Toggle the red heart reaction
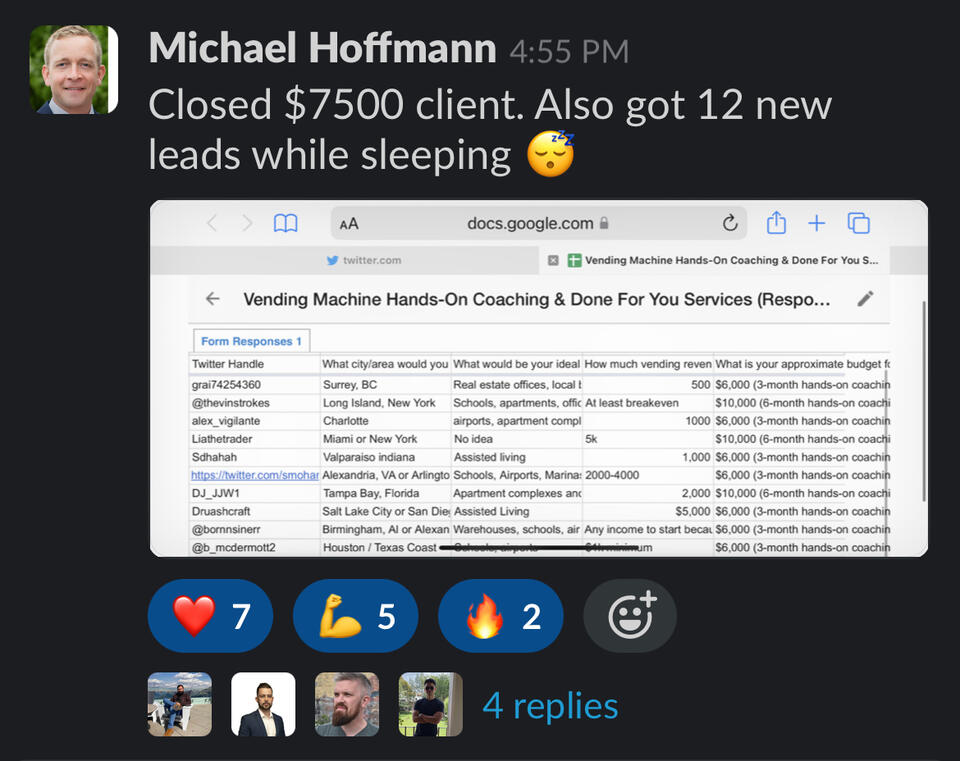The width and height of the screenshot is (960, 761). [x=210, y=616]
